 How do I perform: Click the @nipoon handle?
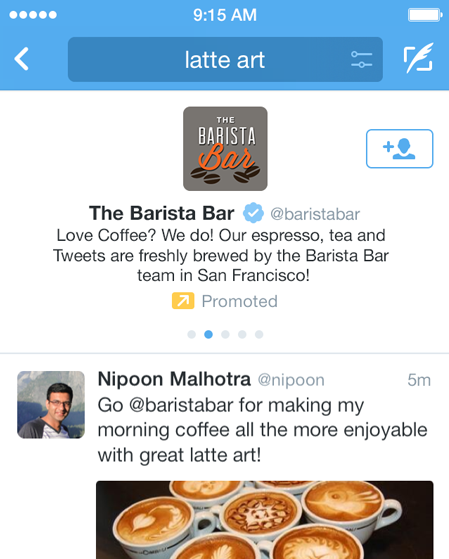[291, 380]
